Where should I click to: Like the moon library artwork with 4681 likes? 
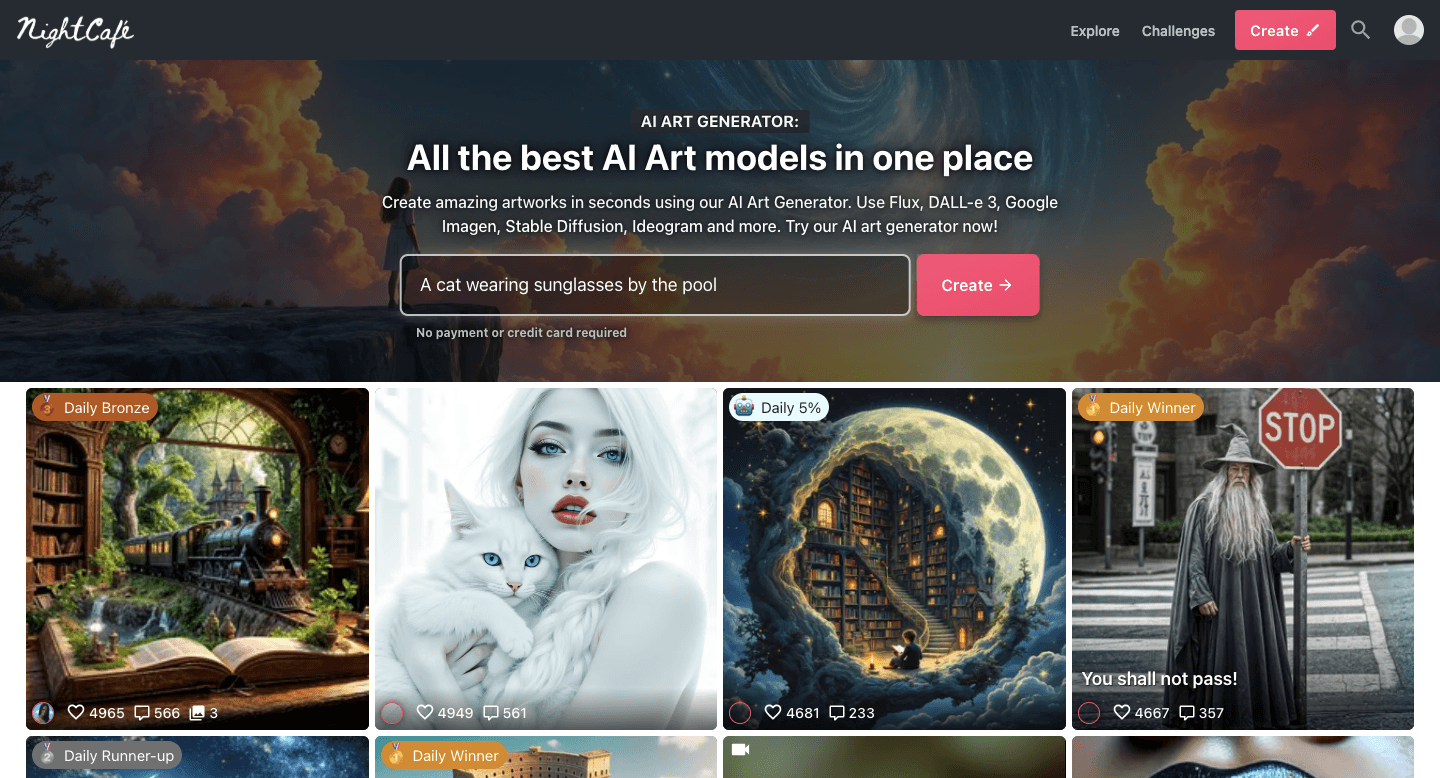772,713
